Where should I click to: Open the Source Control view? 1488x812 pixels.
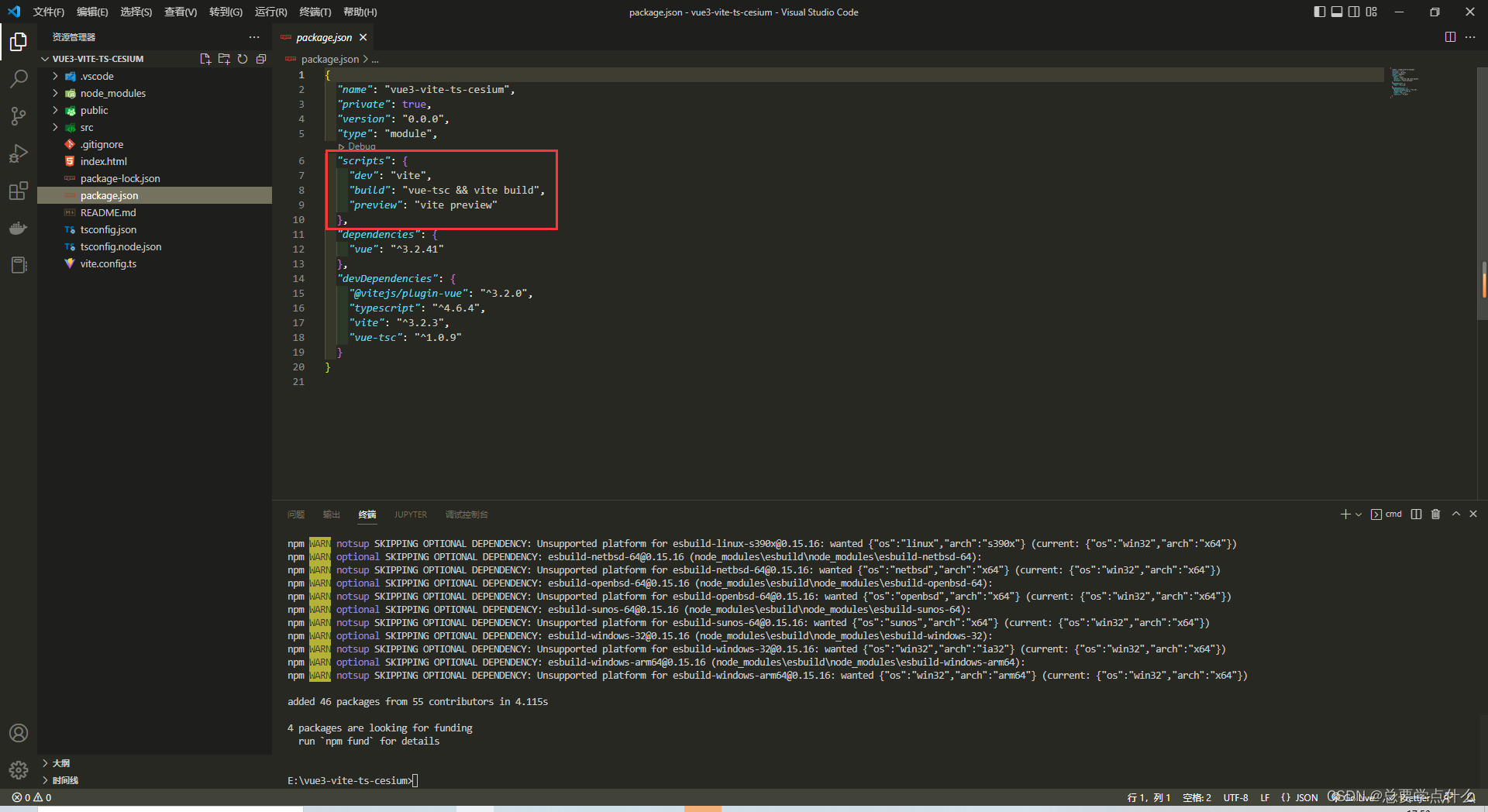[x=19, y=115]
